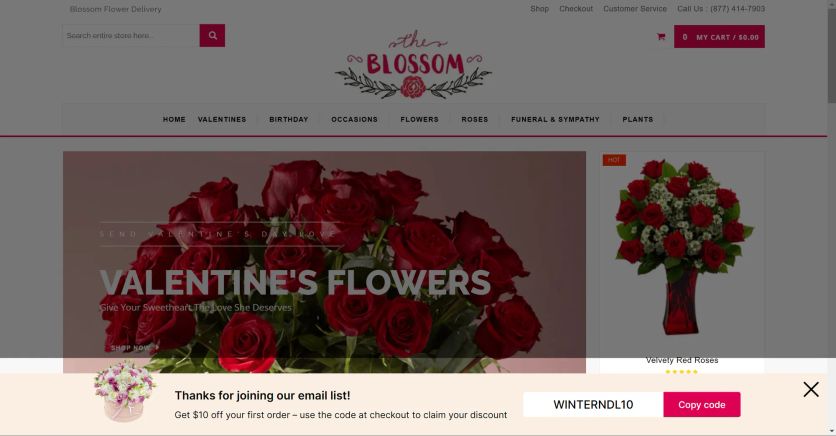
Task: Open Customer Service link
Action: click(634, 9)
